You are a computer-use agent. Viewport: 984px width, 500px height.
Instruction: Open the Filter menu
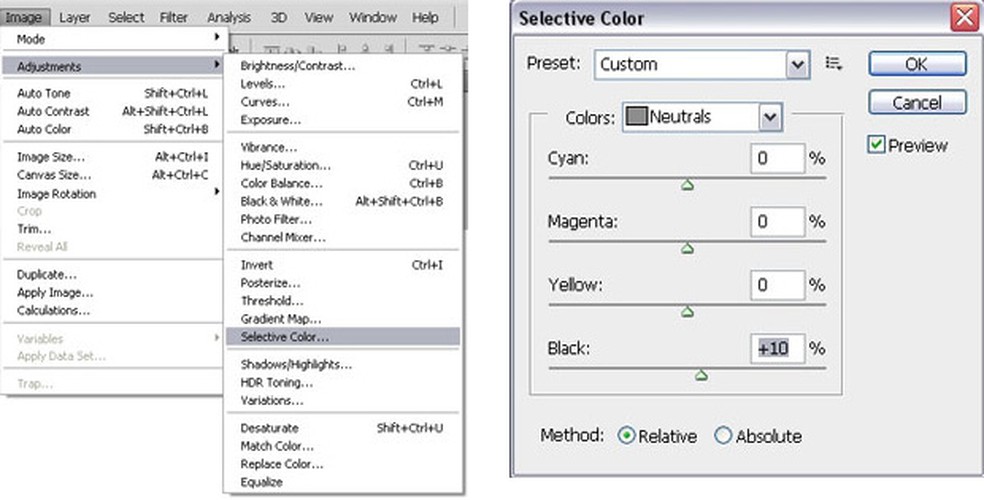pos(174,17)
